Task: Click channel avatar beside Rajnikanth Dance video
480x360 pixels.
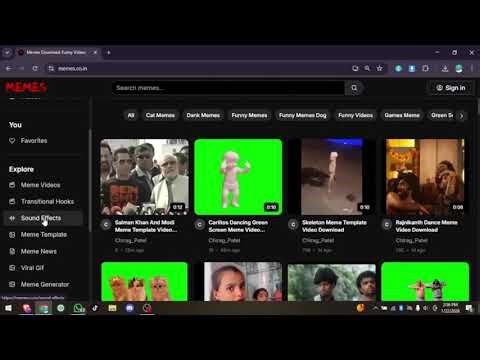Action: [x=387, y=225]
